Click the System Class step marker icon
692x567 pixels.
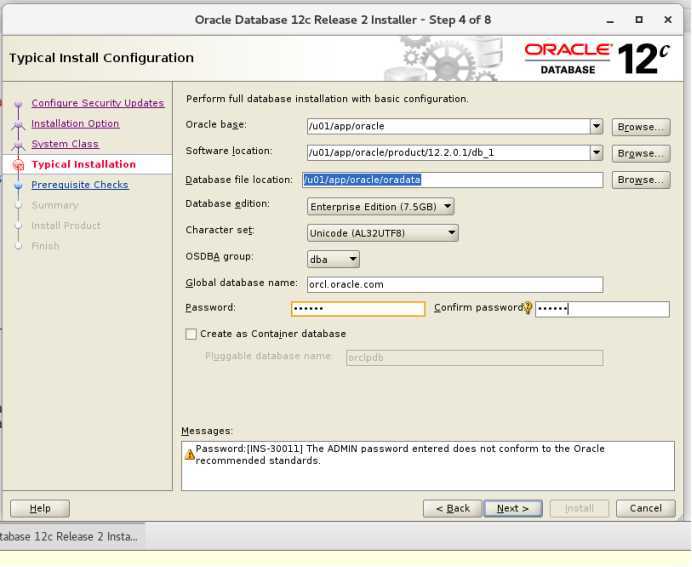pos(18,145)
